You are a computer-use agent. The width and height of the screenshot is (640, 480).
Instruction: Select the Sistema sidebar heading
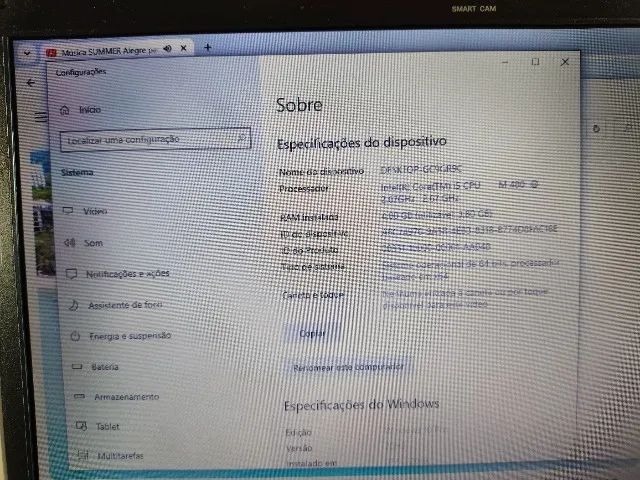pos(77,172)
